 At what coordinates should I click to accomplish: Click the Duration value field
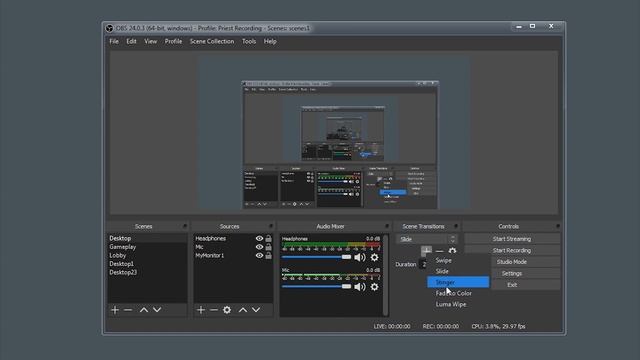point(423,264)
